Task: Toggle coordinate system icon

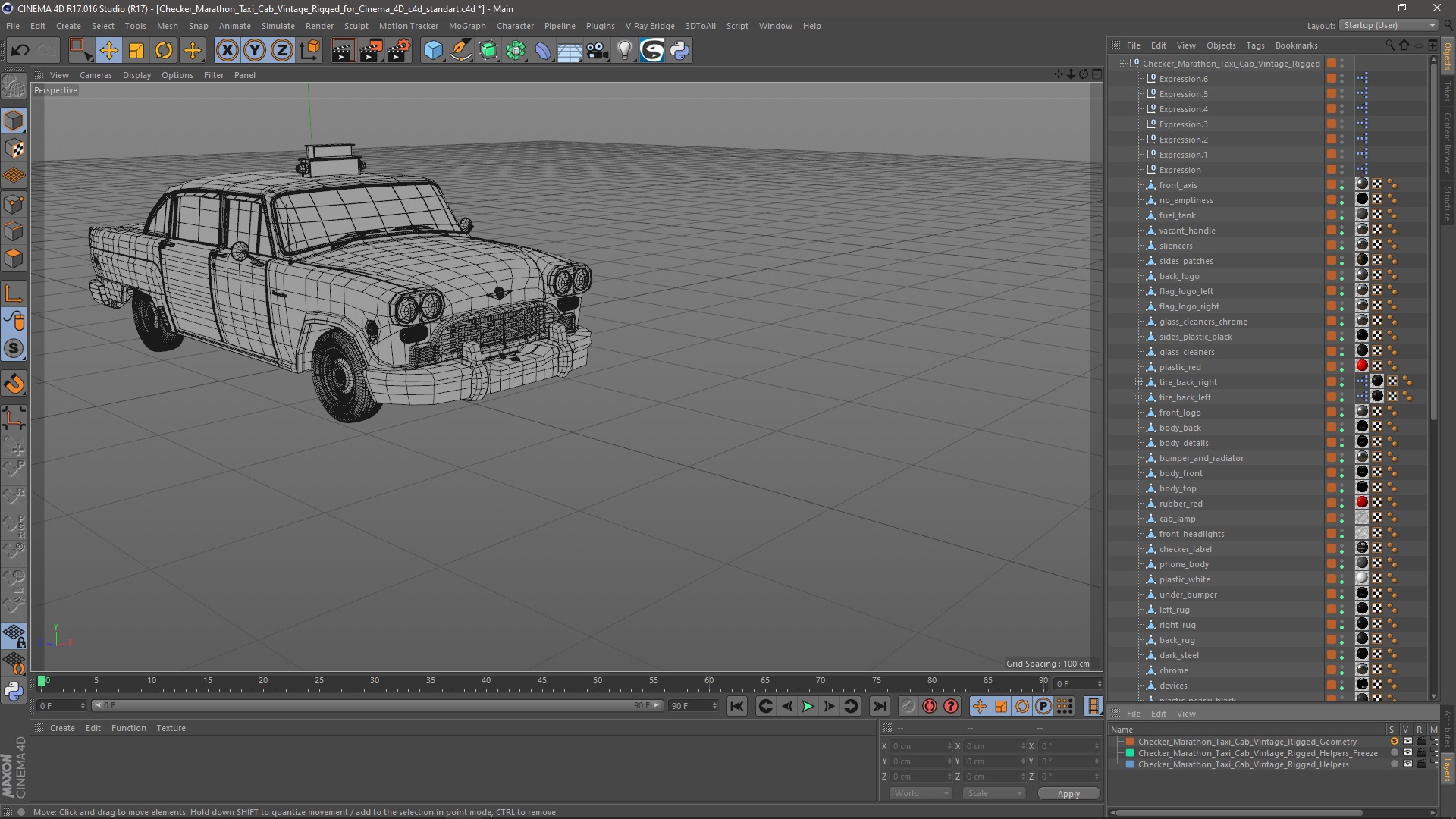Action: [309, 51]
